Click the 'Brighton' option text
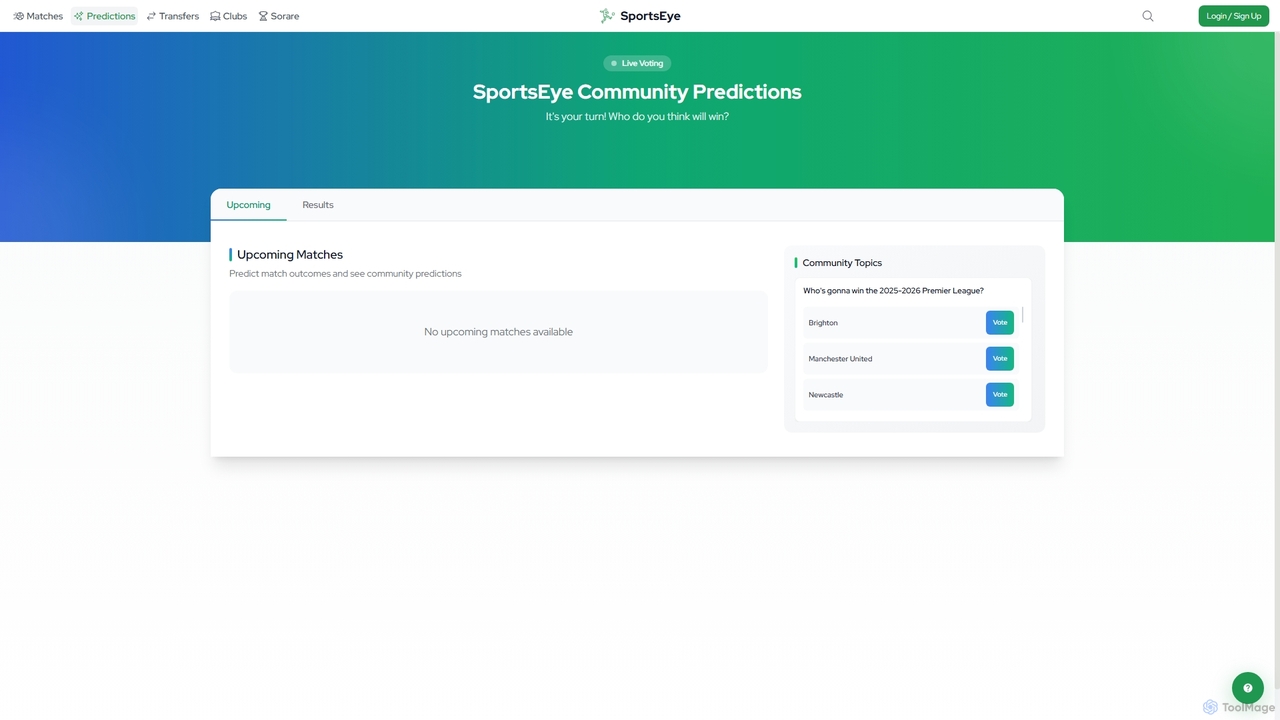1280x720 pixels. pos(823,323)
